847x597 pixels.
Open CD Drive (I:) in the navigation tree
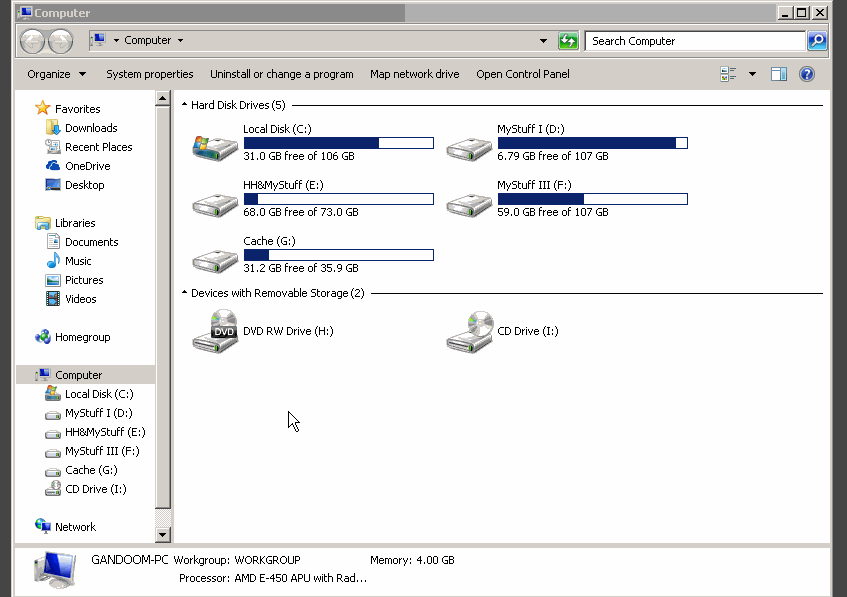point(96,488)
